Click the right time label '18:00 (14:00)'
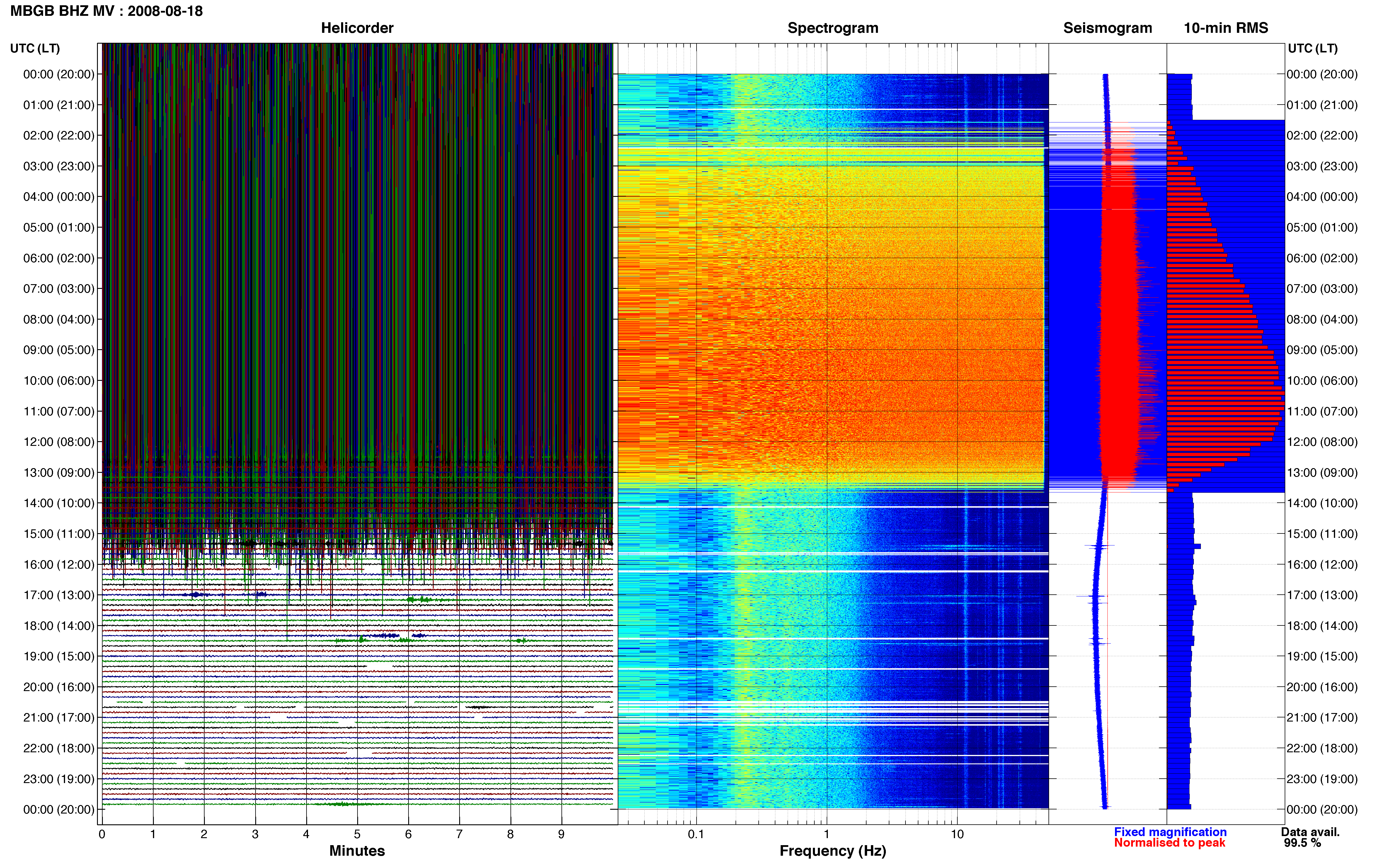This screenshot has width=1389, height=868. tap(1322, 626)
